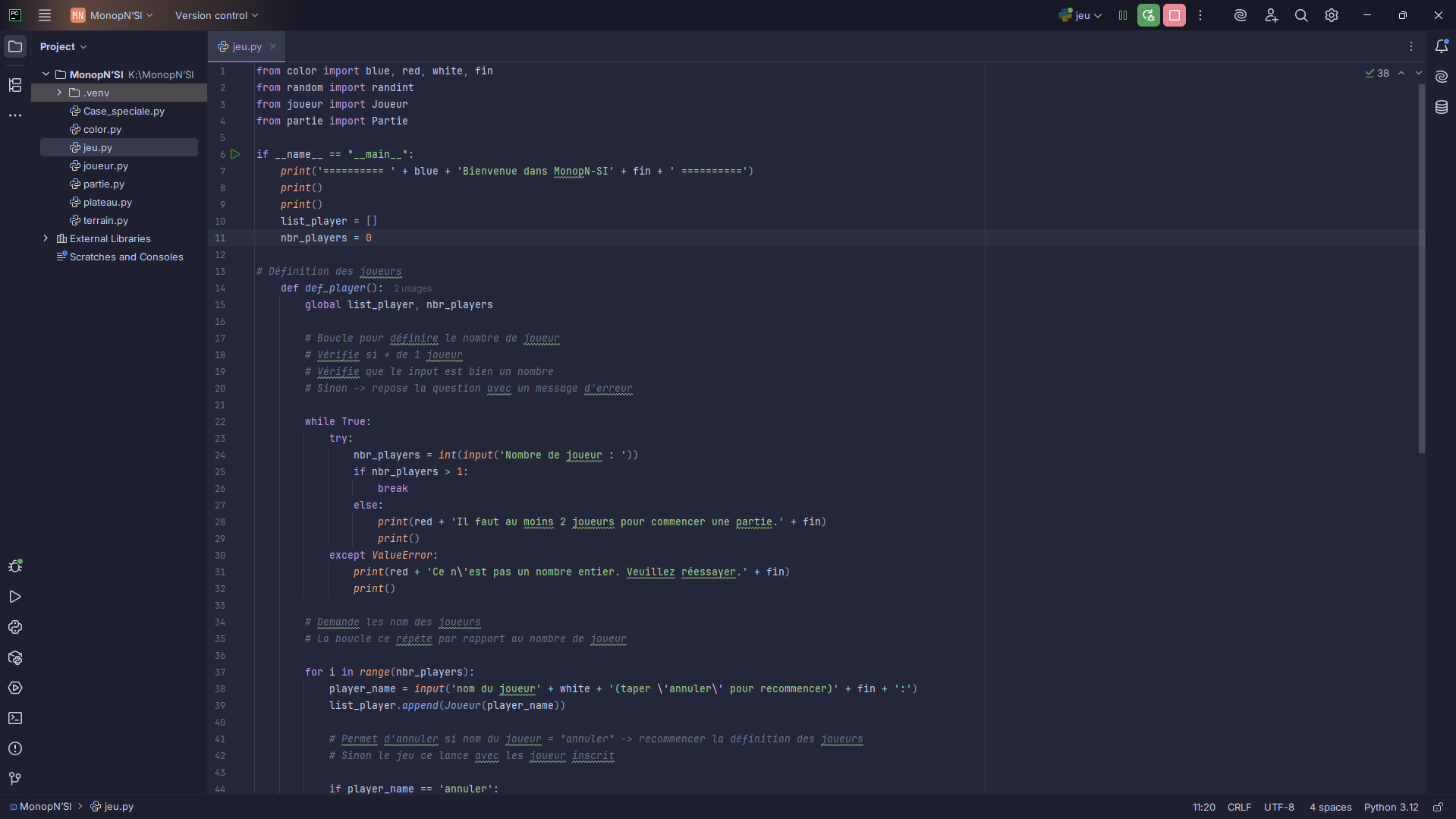Open partie.py from the project tree

pyautogui.click(x=104, y=184)
